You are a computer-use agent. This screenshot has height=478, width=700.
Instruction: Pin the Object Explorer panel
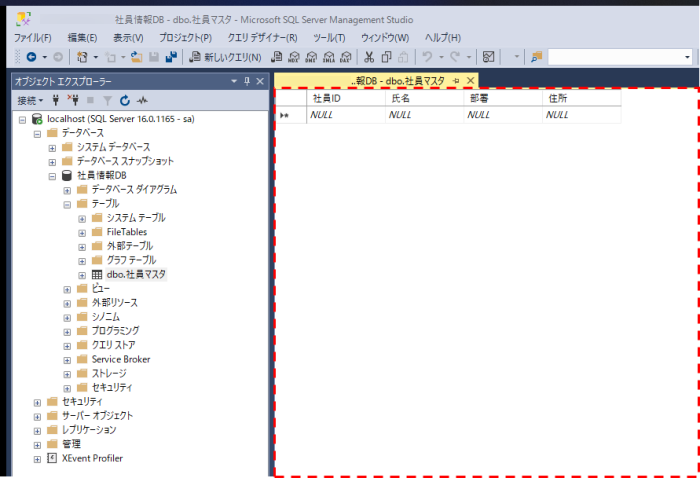(x=247, y=81)
